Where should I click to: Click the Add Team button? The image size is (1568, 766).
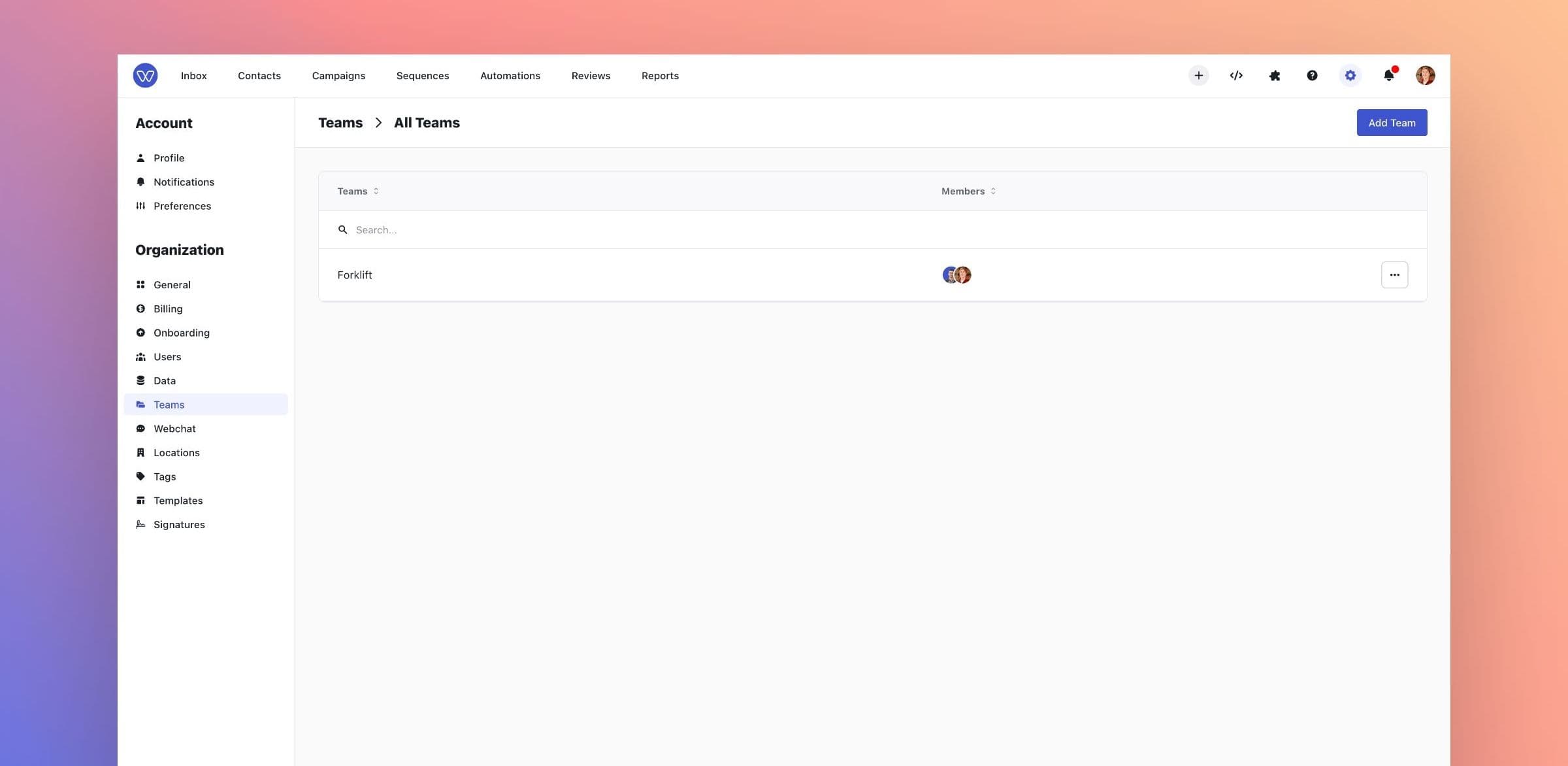(1392, 123)
